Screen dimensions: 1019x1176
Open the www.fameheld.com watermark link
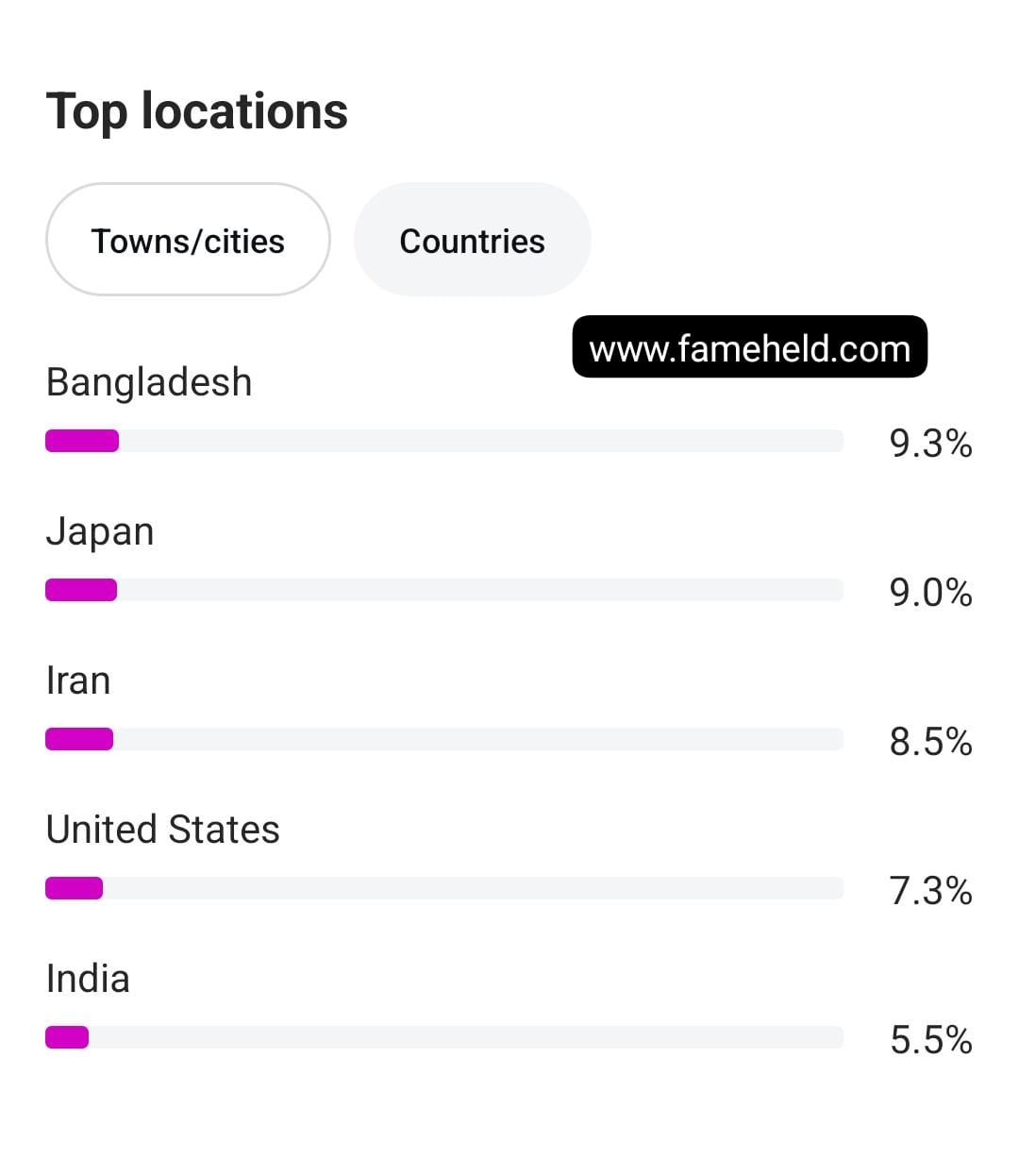coord(750,347)
